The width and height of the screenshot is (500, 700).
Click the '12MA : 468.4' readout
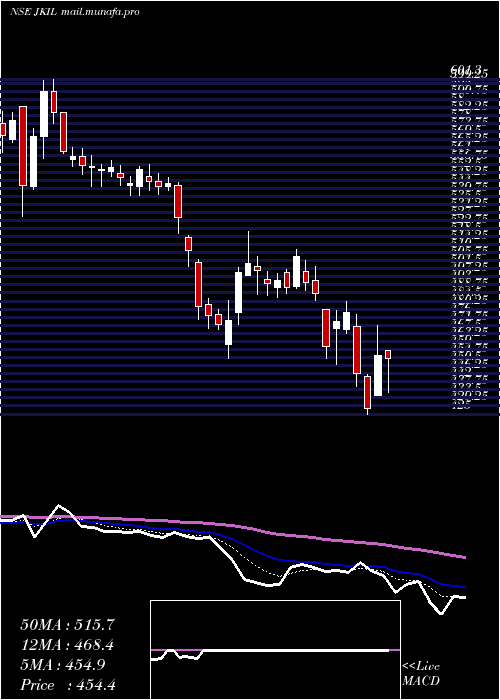[67, 645]
